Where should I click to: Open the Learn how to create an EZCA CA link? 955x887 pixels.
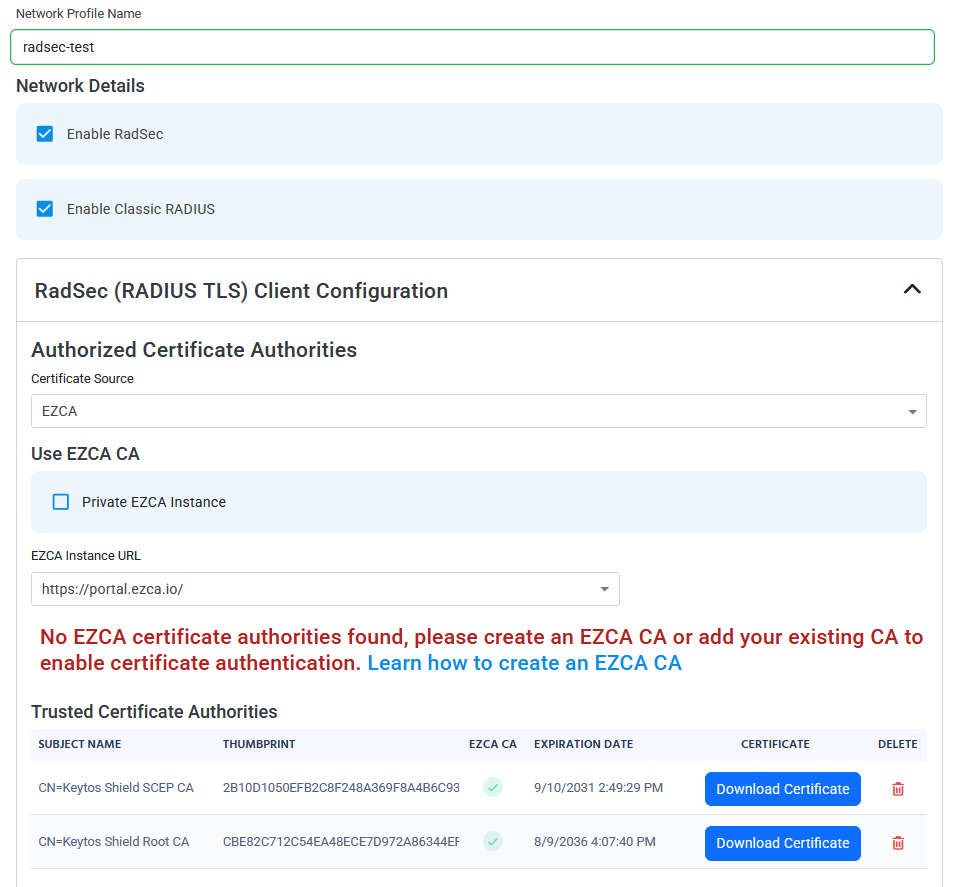[x=524, y=663]
